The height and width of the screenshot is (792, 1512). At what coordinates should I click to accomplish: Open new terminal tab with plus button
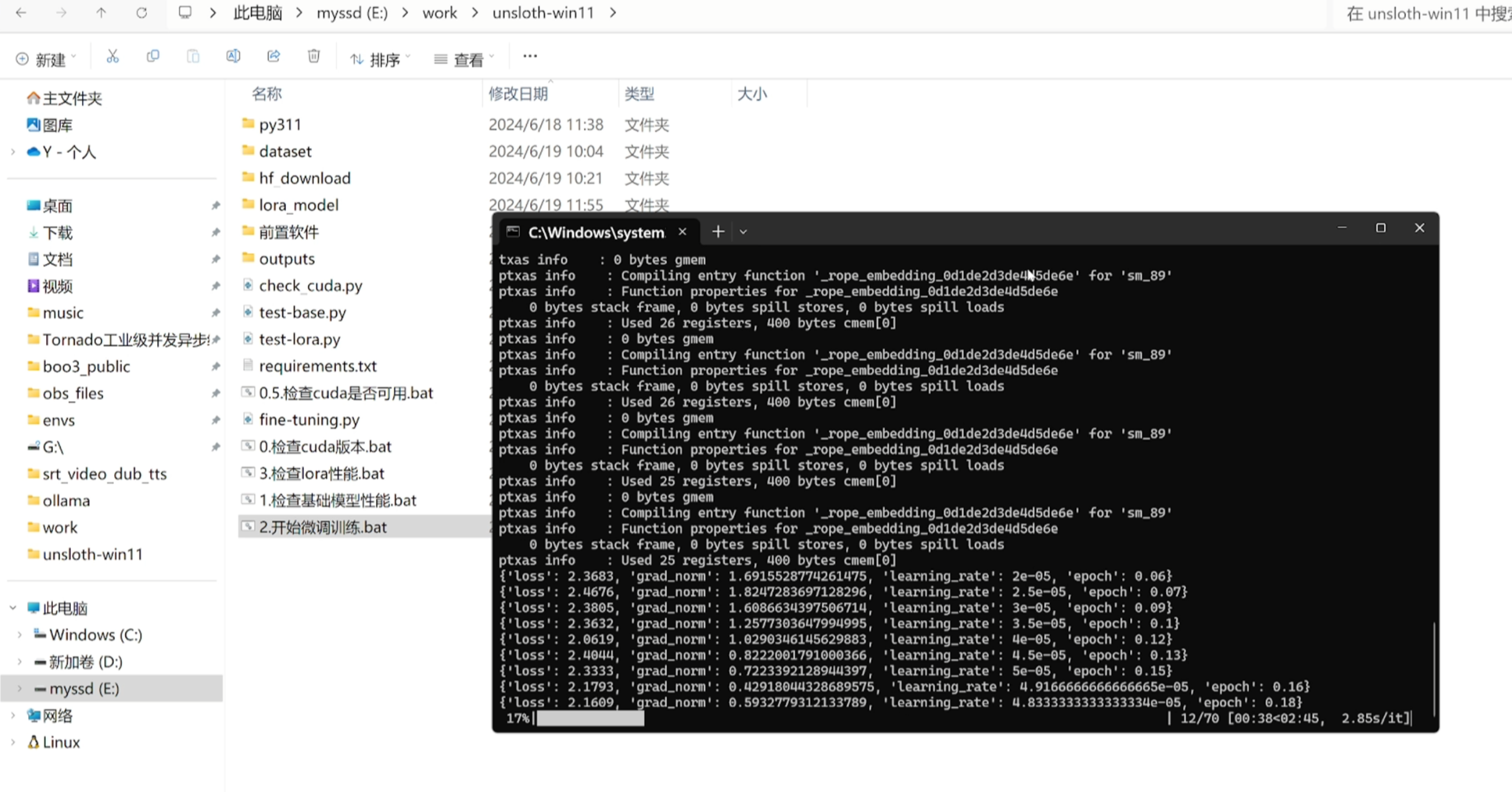718,232
